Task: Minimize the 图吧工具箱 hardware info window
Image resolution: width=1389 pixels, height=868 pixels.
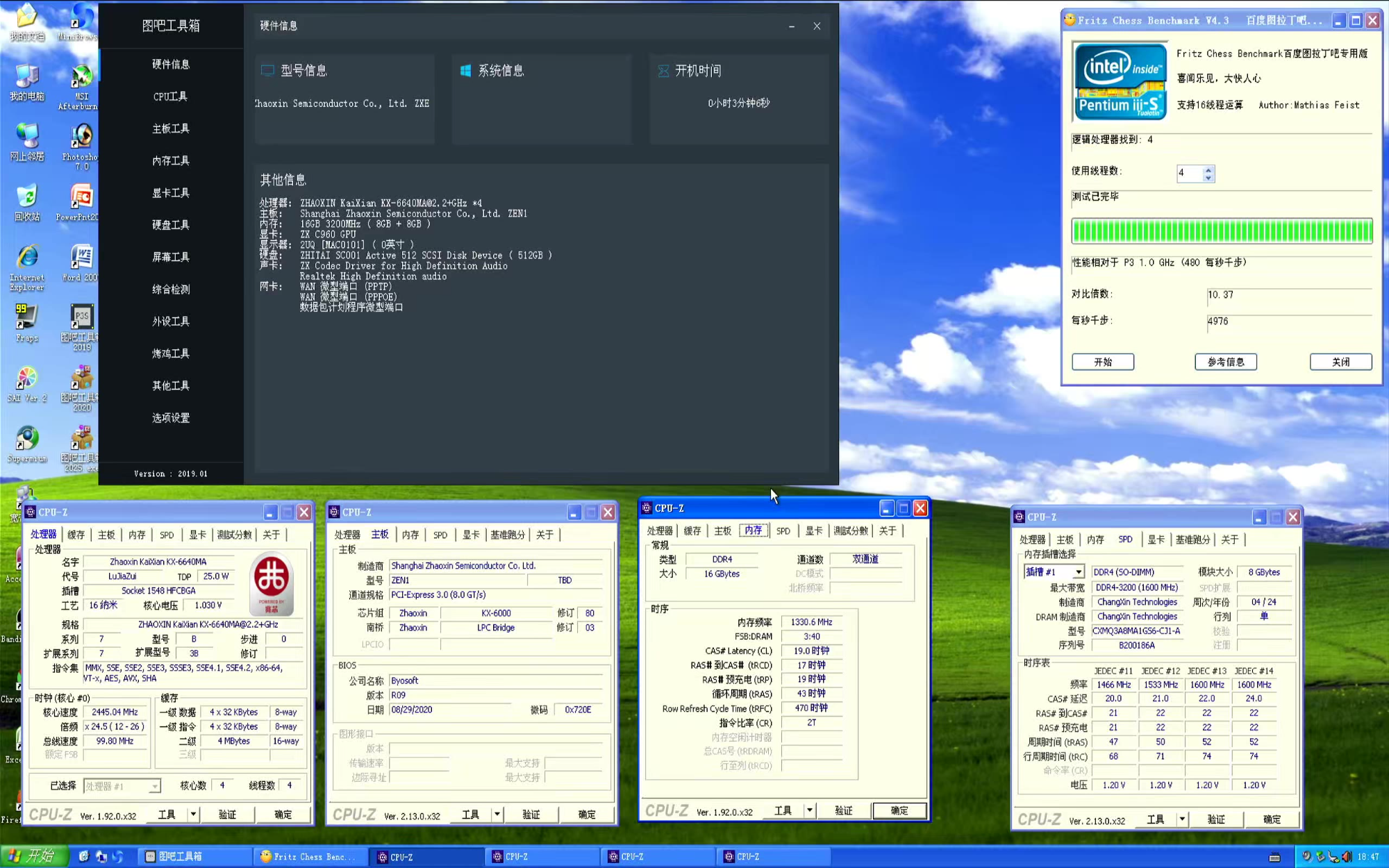Action: click(x=792, y=26)
